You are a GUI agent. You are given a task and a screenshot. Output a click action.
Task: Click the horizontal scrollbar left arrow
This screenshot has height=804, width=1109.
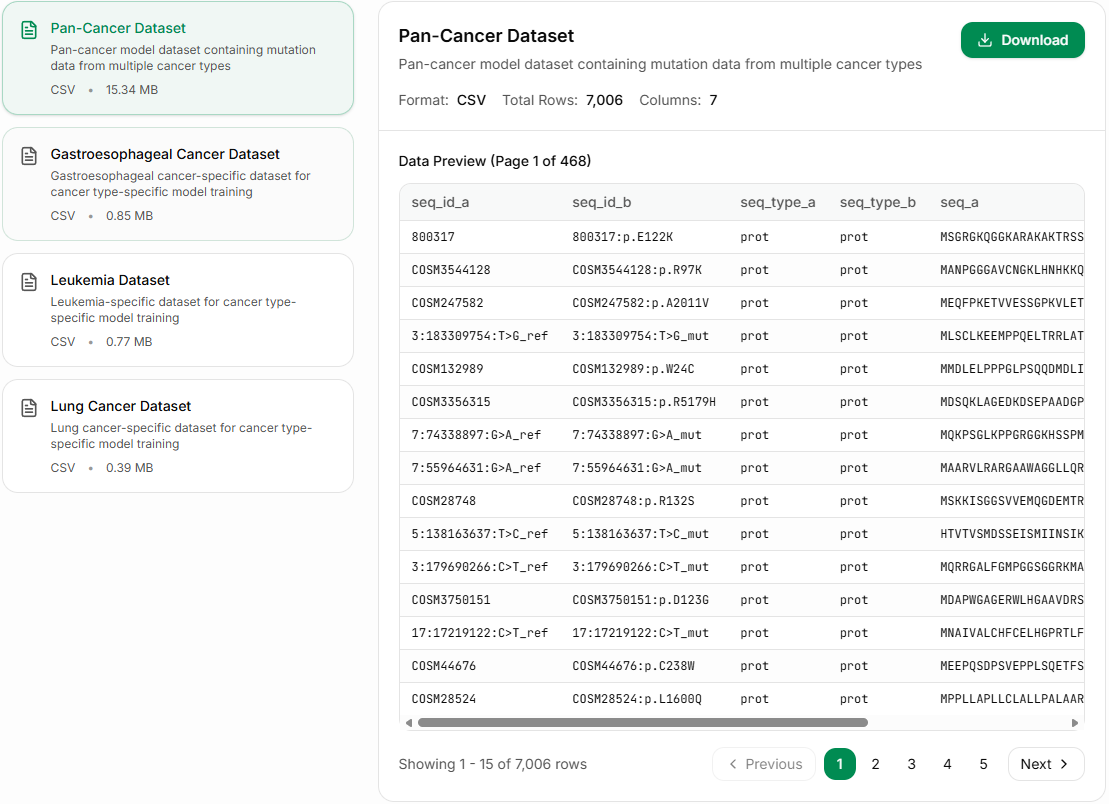409,722
